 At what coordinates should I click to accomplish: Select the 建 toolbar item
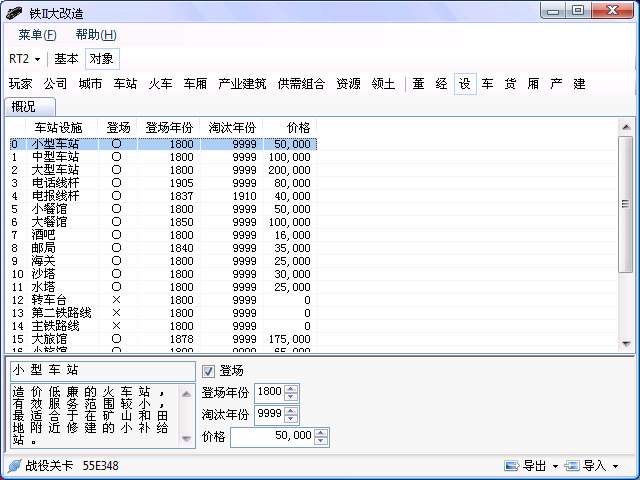(x=579, y=84)
